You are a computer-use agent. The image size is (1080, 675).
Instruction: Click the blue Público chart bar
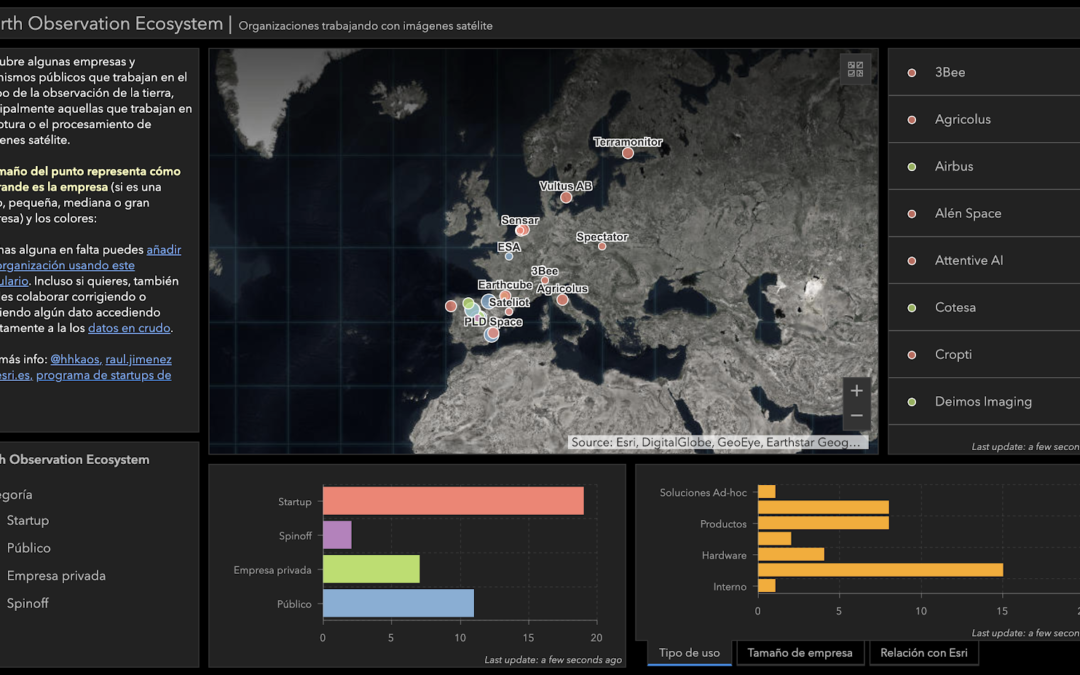coord(398,603)
